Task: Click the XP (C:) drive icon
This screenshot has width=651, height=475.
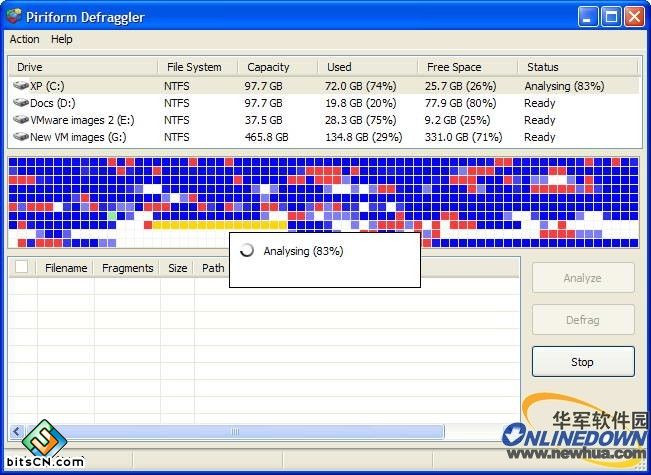Action: click(x=21, y=86)
